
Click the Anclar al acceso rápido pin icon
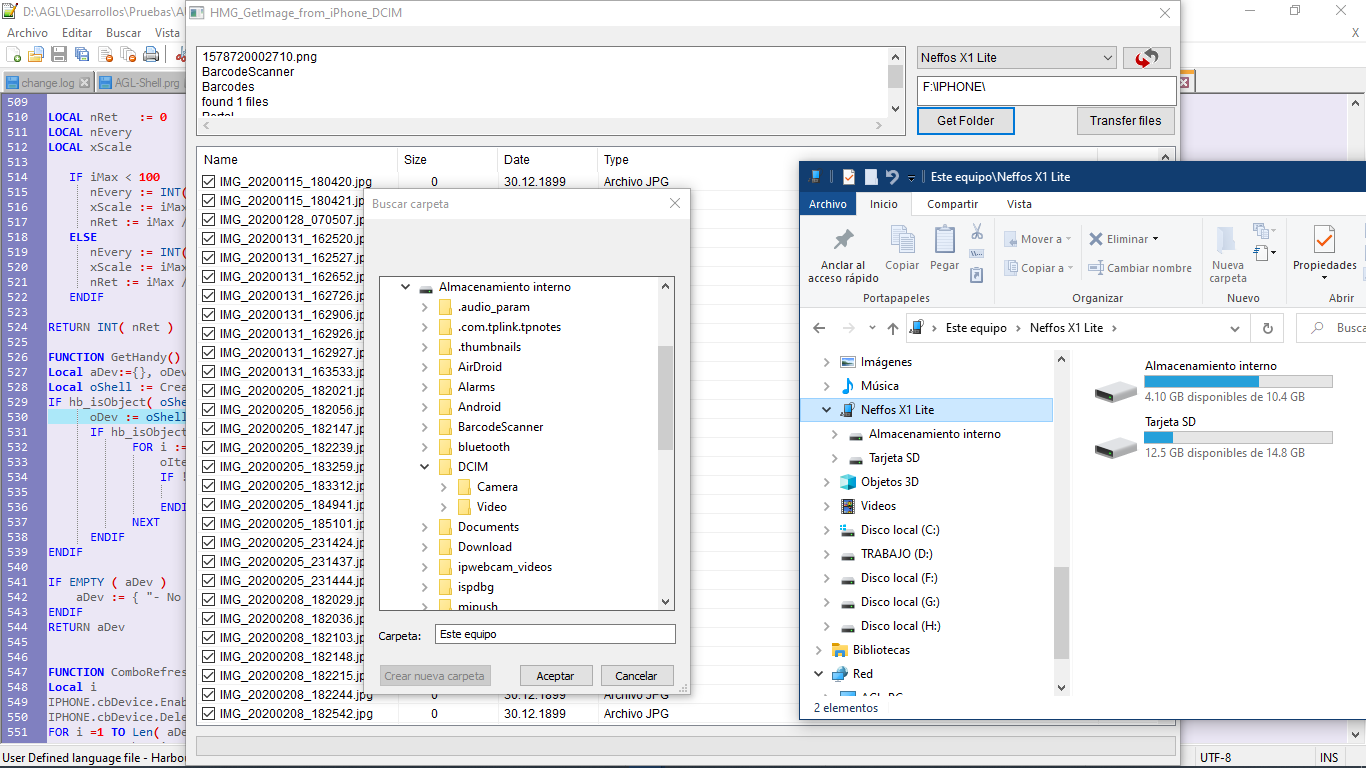843,240
